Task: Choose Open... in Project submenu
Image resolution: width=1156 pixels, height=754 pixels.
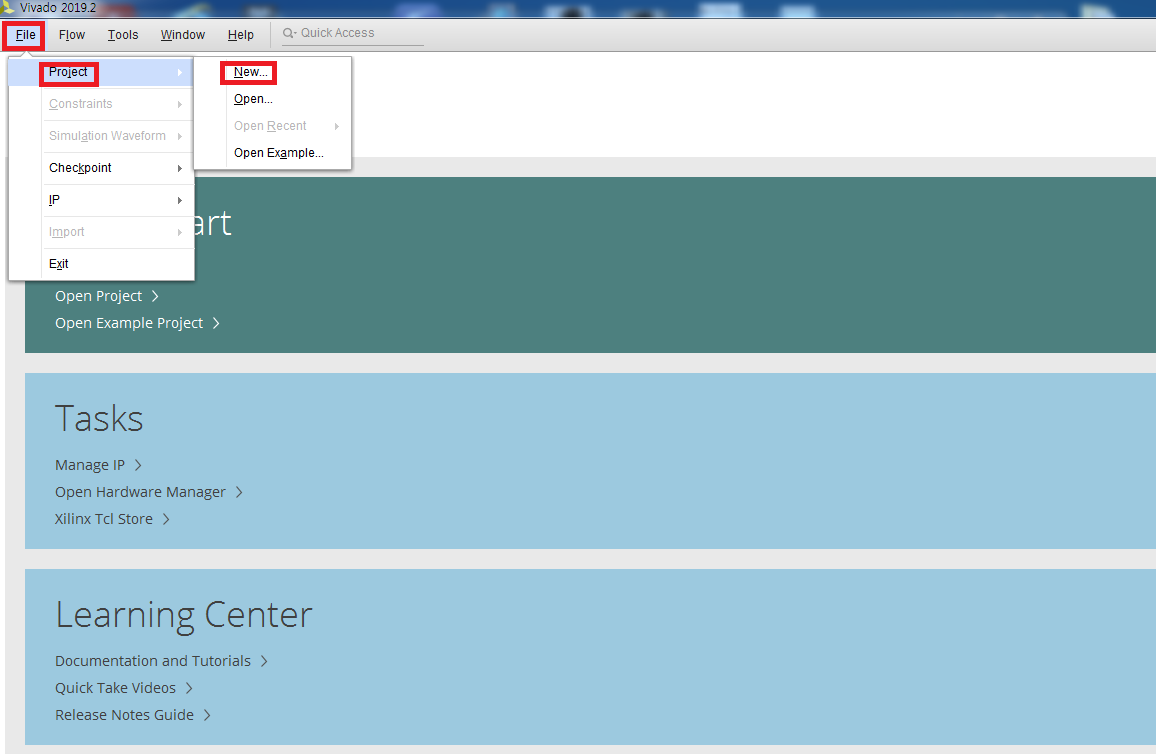Action: pos(273,99)
